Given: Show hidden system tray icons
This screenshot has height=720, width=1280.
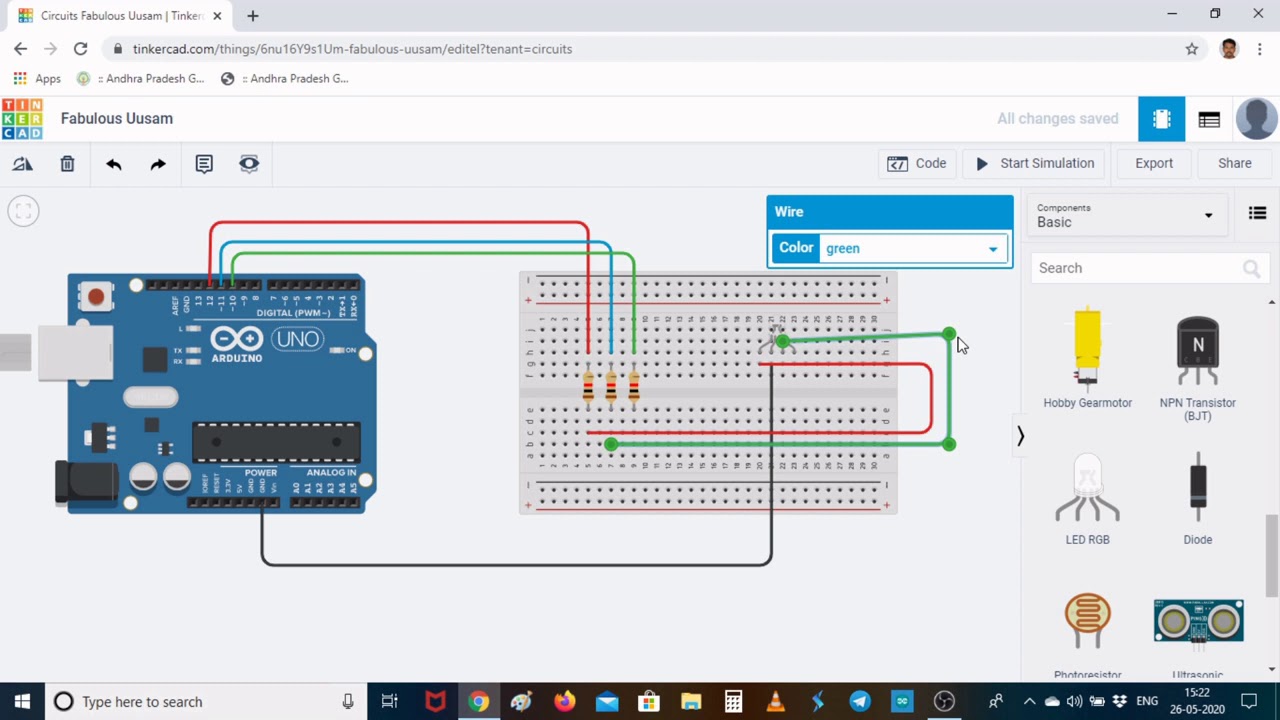Looking at the screenshot, I should [x=1029, y=701].
